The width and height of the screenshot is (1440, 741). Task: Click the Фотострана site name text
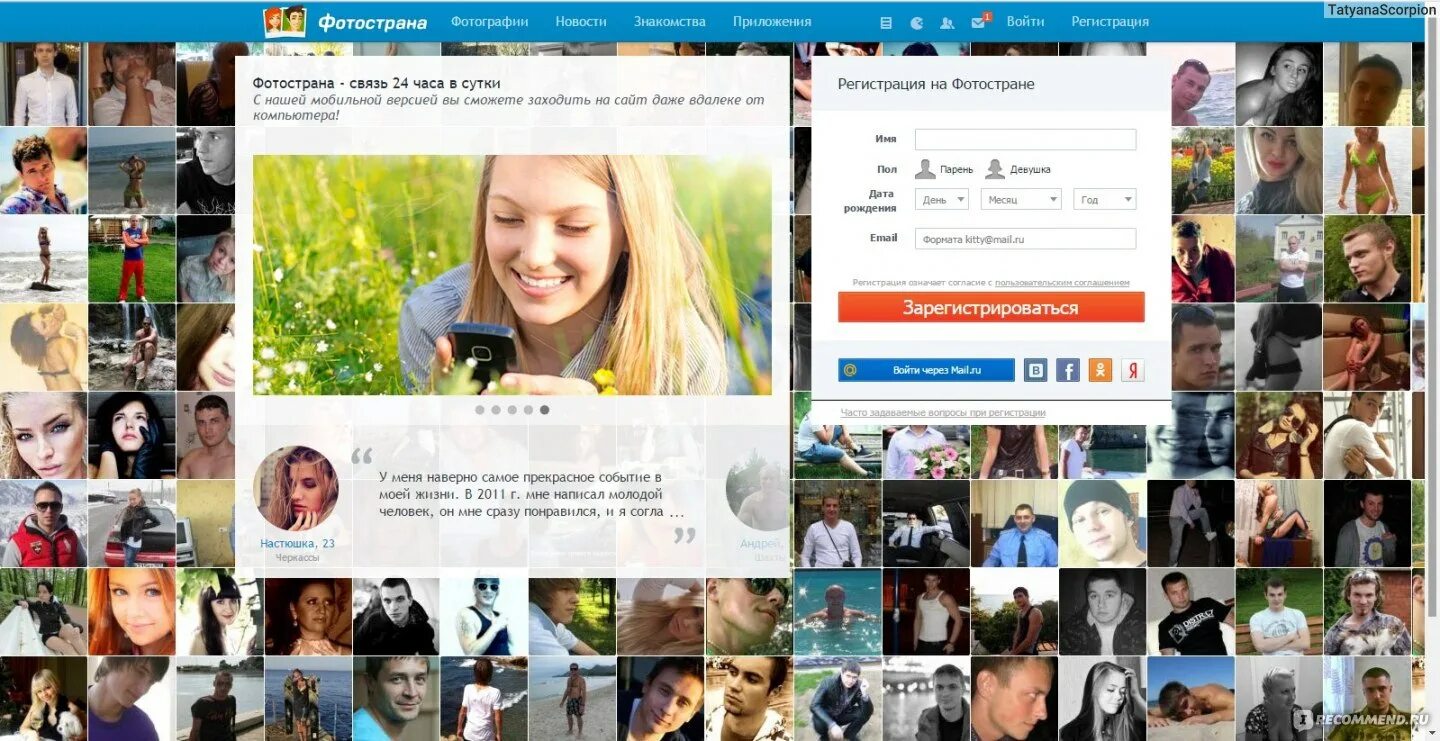point(372,22)
